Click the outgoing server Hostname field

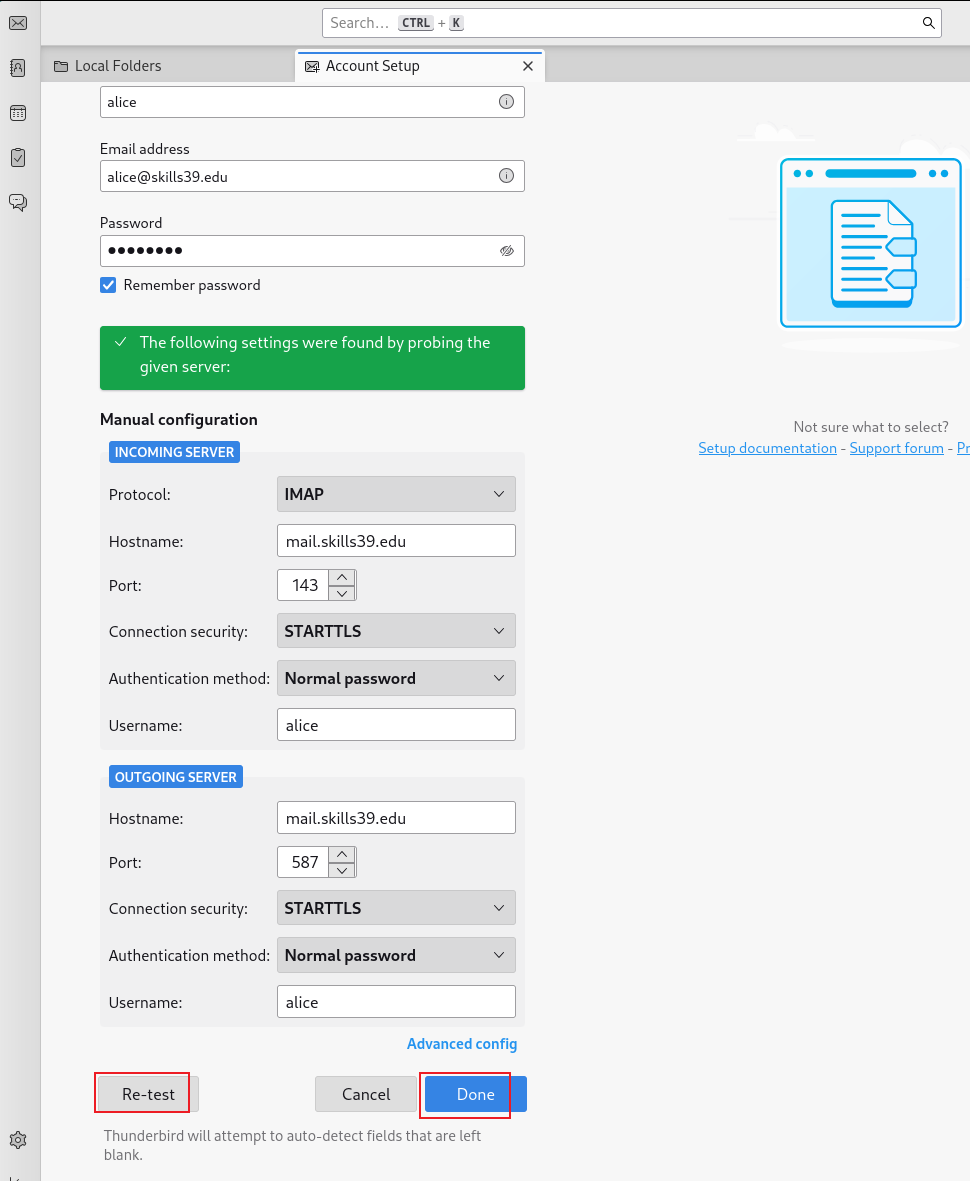pyautogui.click(x=396, y=818)
